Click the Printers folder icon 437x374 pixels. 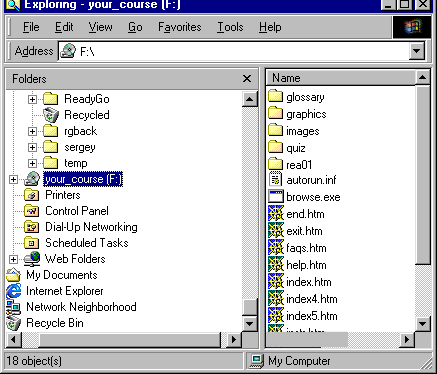click(32, 195)
